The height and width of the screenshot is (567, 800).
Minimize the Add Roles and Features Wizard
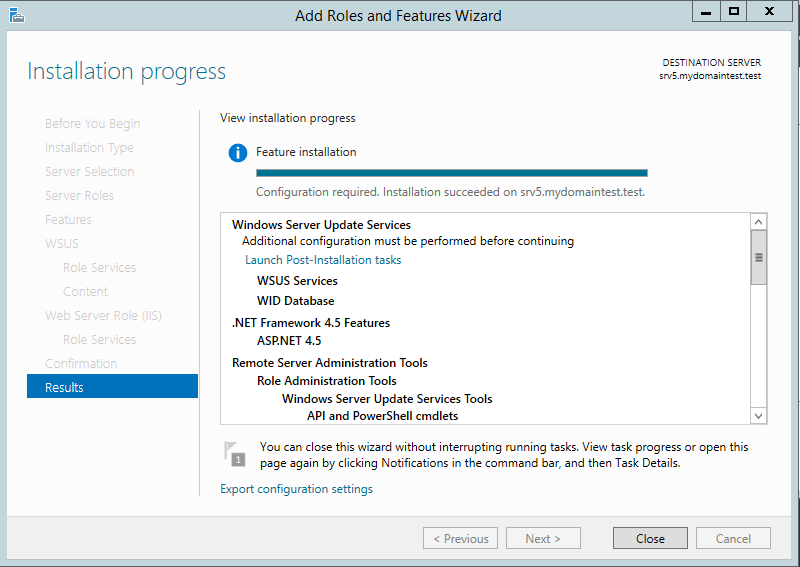coord(706,12)
